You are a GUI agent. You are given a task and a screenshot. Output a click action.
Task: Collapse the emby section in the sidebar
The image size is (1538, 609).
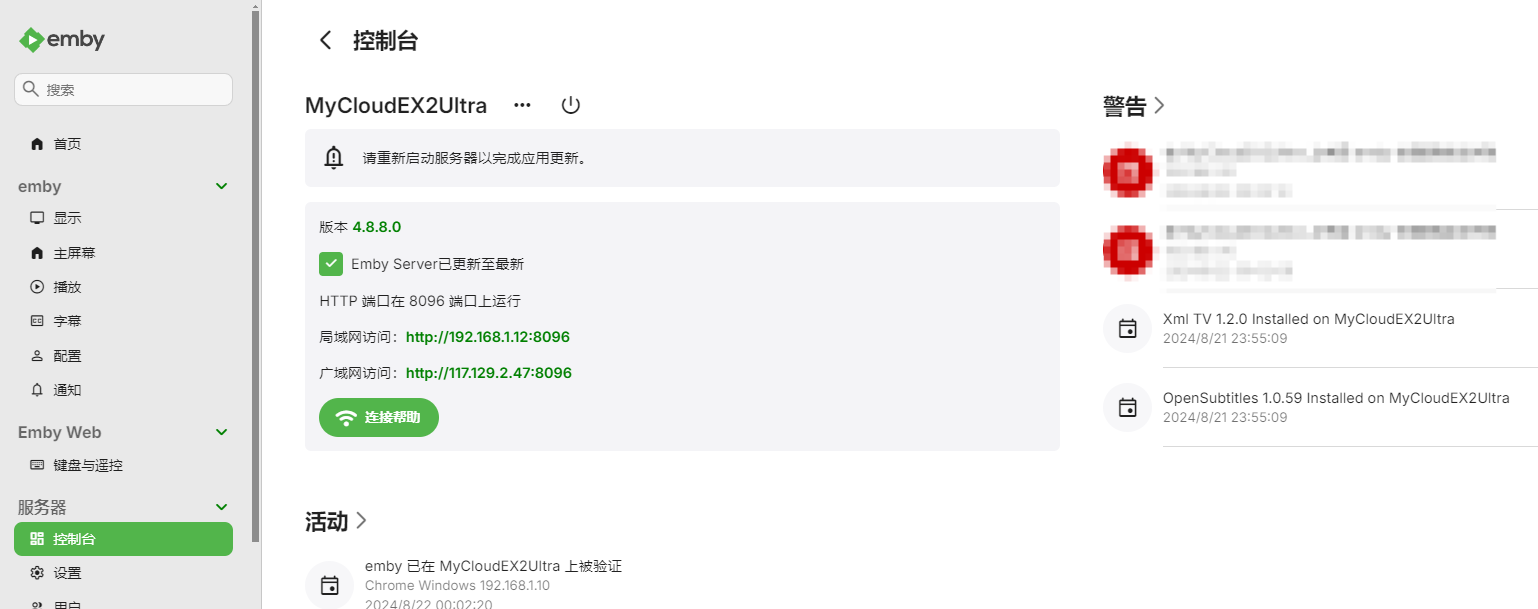(222, 186)
